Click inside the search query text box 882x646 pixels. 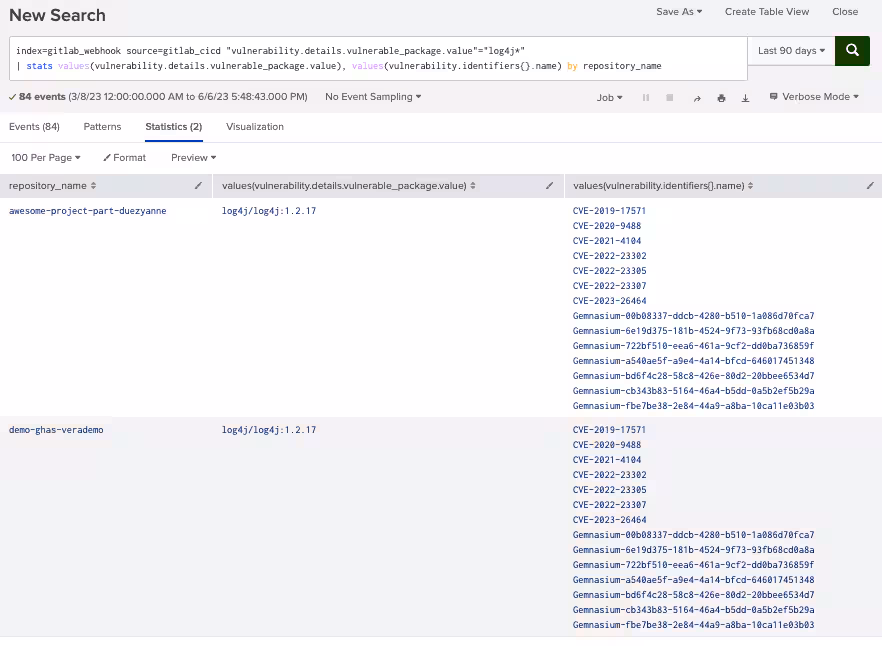[x=380, y=58]
